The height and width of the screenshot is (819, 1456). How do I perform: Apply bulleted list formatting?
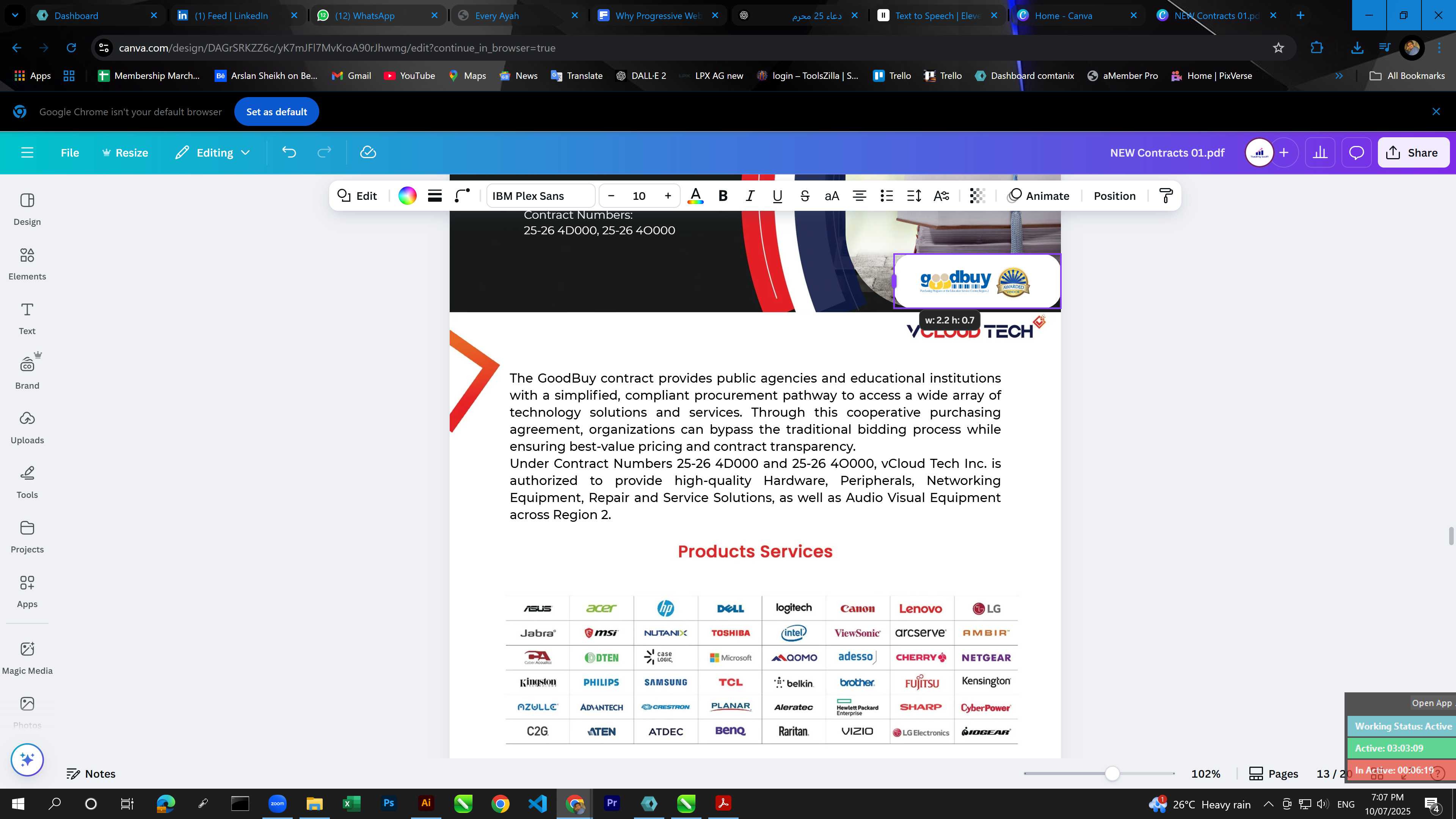tap(886, 196)
